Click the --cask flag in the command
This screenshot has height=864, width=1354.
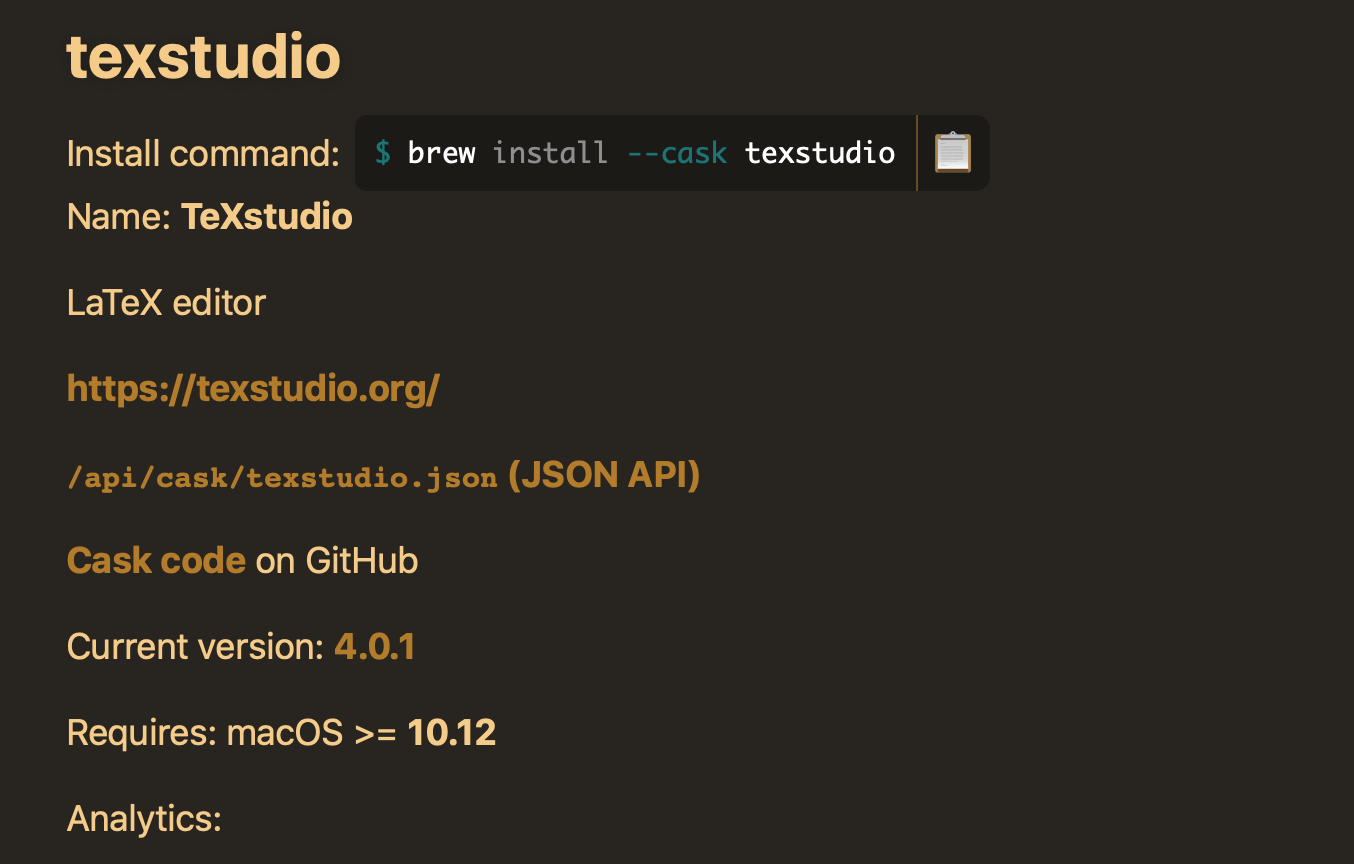(678, 152)
